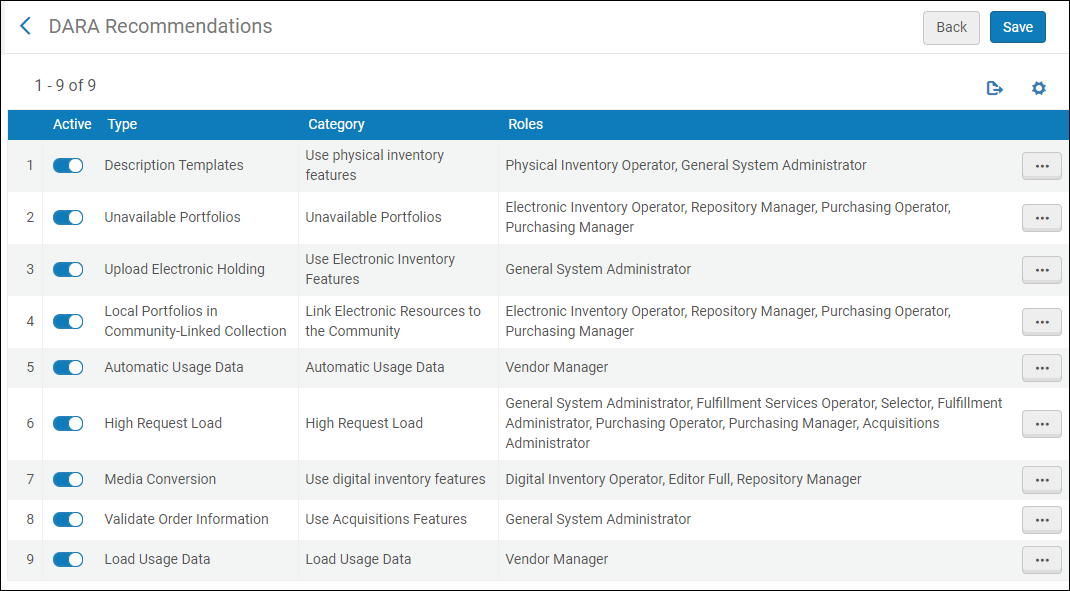Switch off Automatic Usage Data
The width and height of the screenshot is (1070, 591).
tap(68, 368)
